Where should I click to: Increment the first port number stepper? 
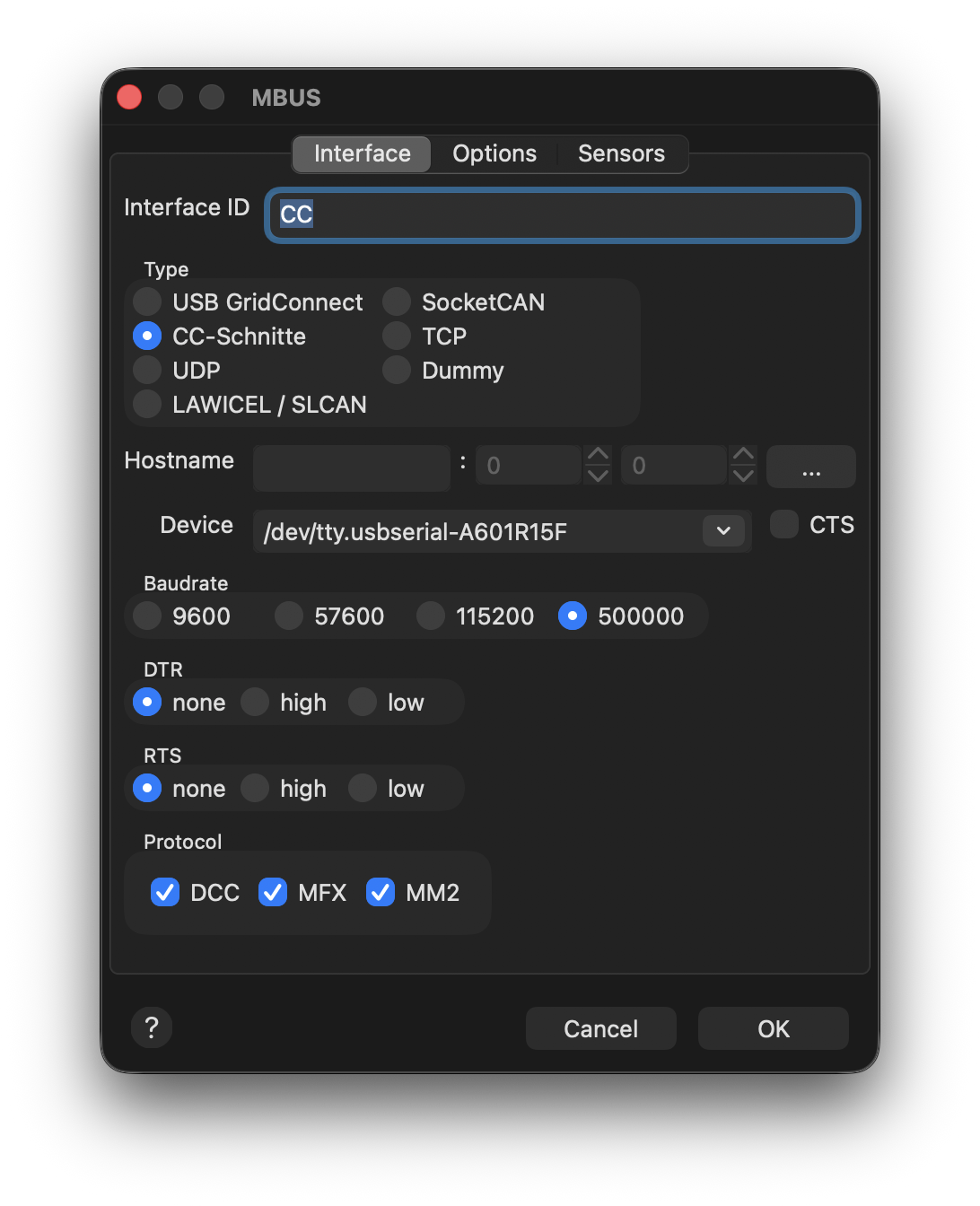click(598, 455)
